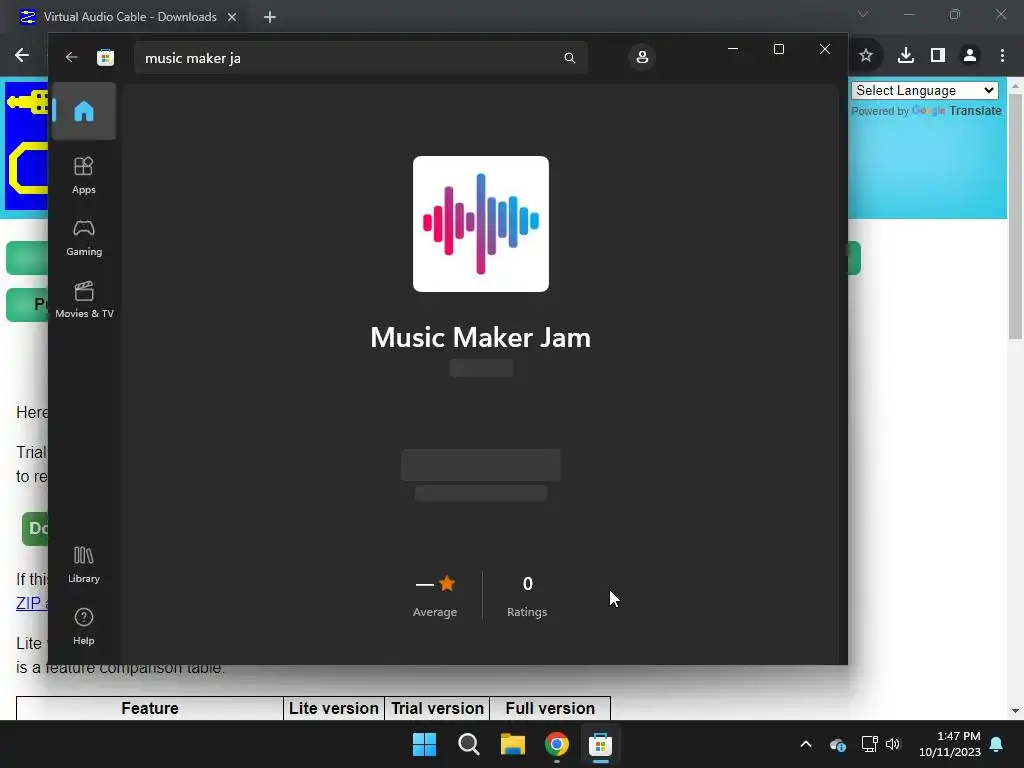Click the Store back arrow

point(71,57)
